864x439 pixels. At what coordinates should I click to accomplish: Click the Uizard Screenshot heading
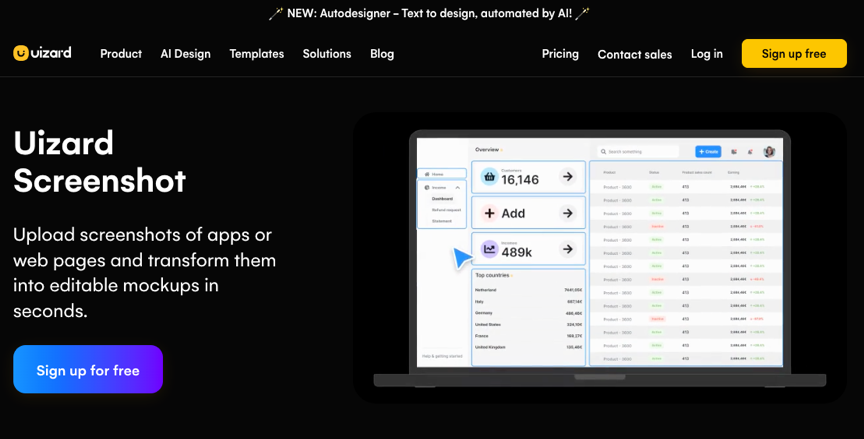(100, 161)
